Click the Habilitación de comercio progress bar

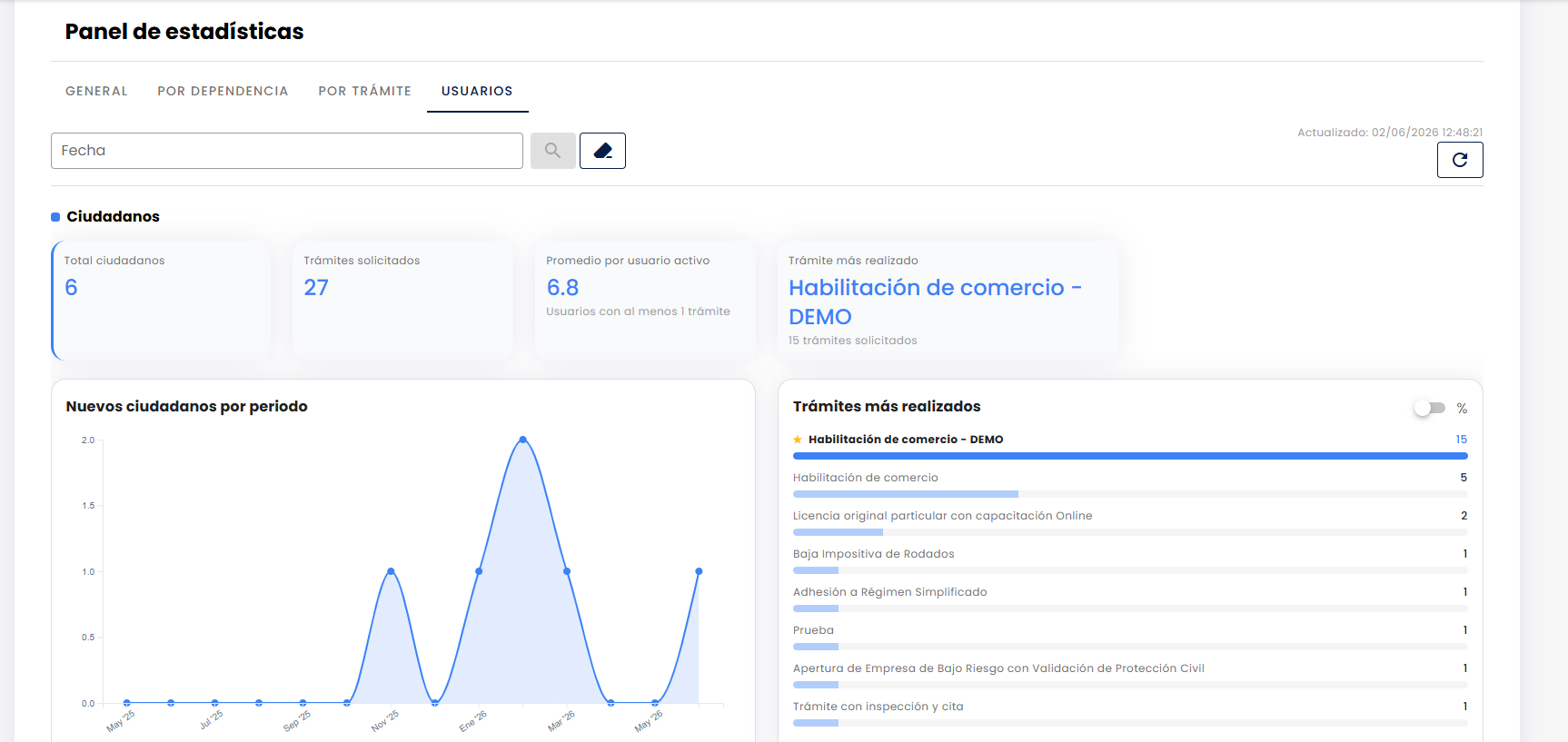pos(1130,494)
